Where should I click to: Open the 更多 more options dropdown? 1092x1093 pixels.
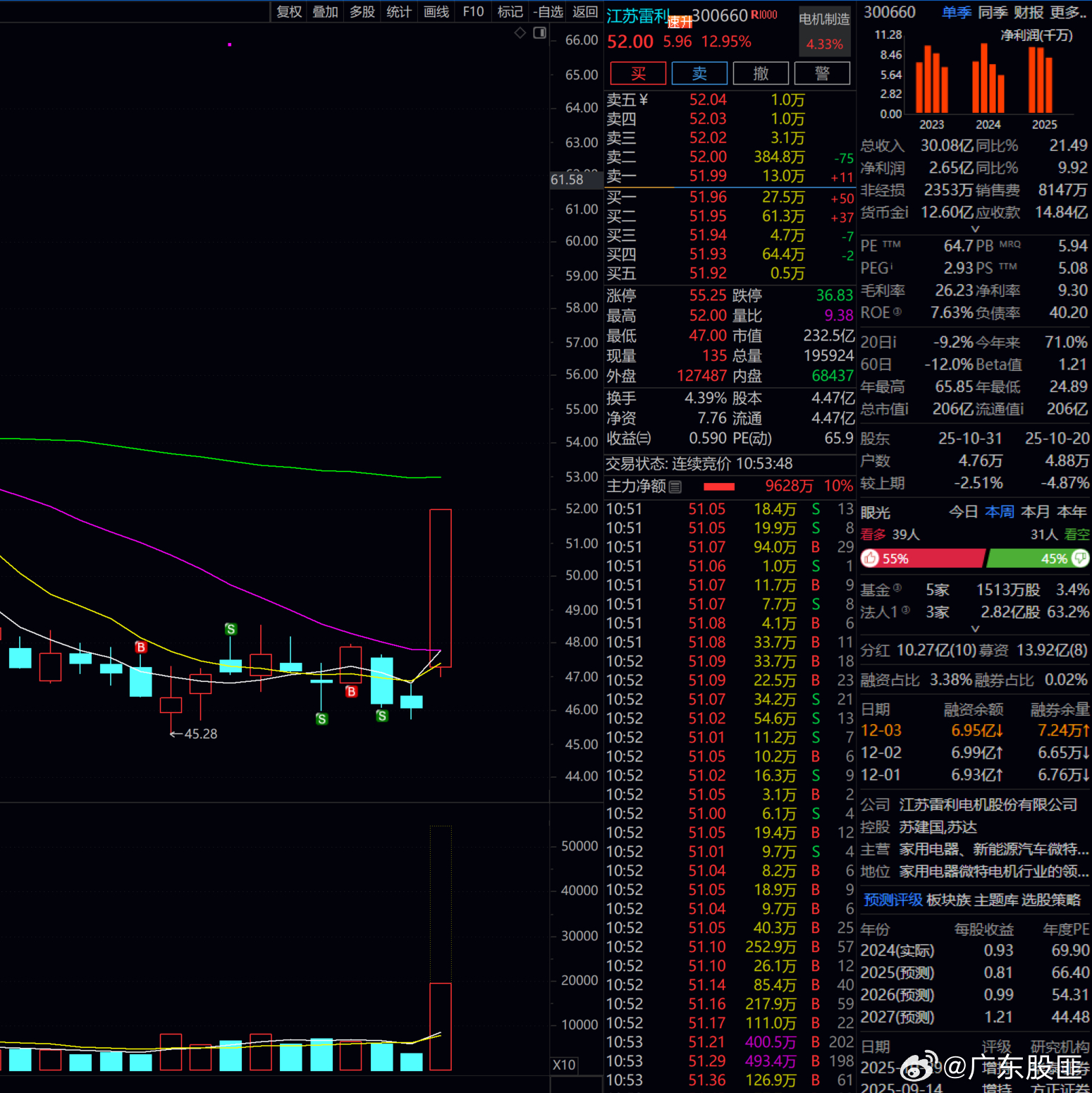(1068, 12)
